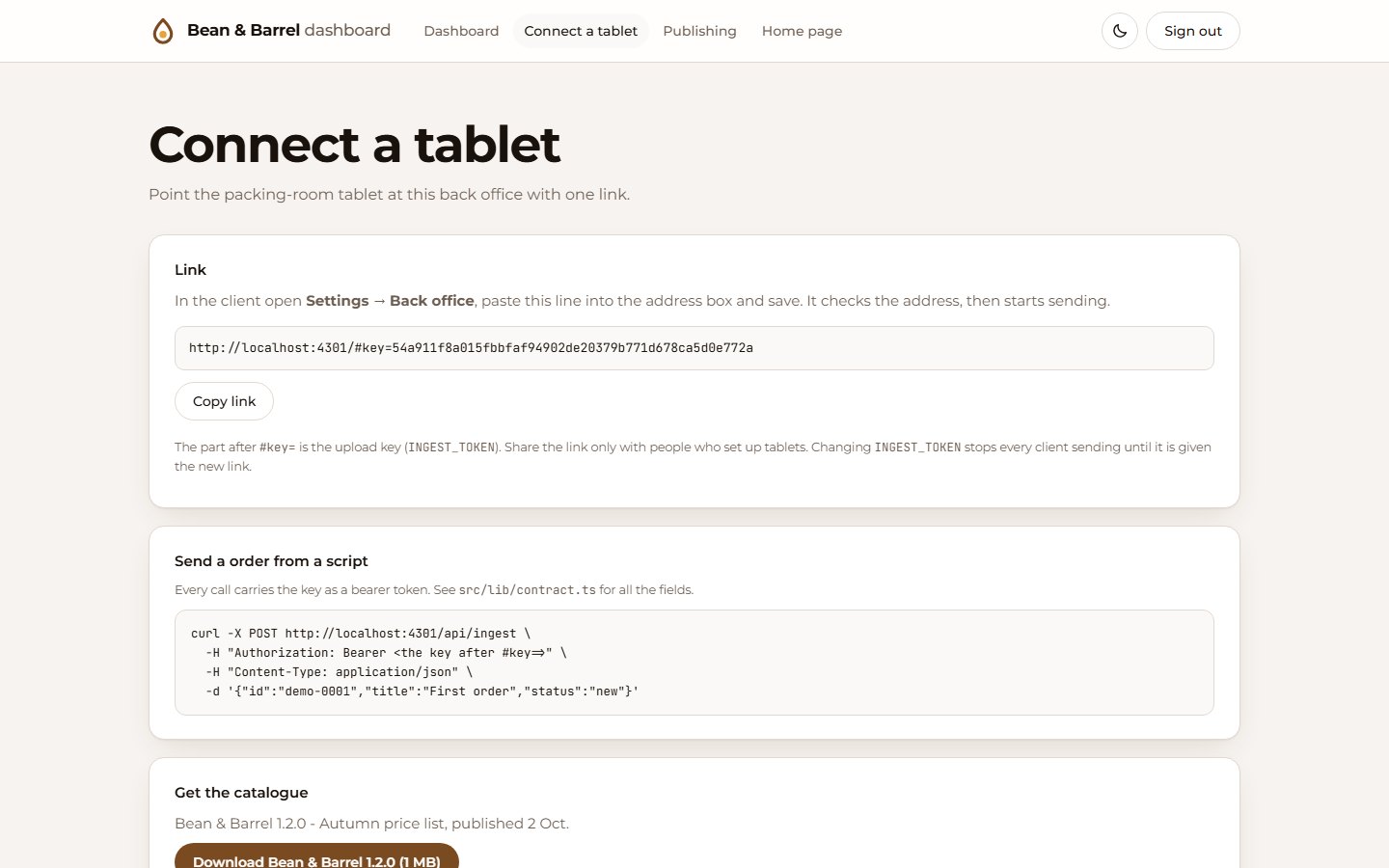Click the 'Link' card heading
1389x868 pixels.
click(190, 270)
